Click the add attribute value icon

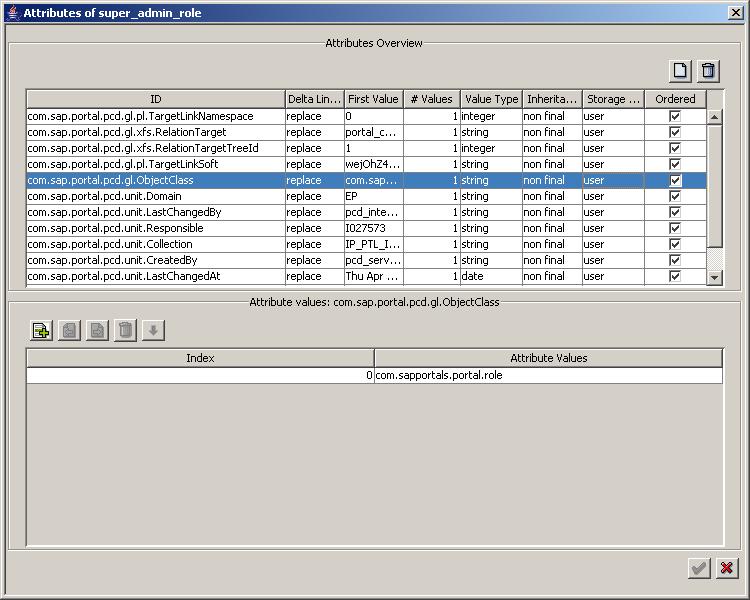41,330
